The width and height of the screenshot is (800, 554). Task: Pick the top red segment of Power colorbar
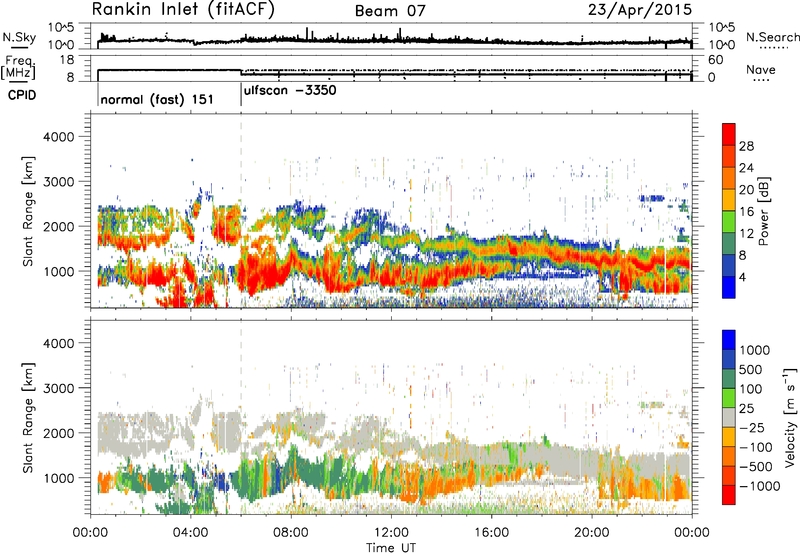click(729, 135)
